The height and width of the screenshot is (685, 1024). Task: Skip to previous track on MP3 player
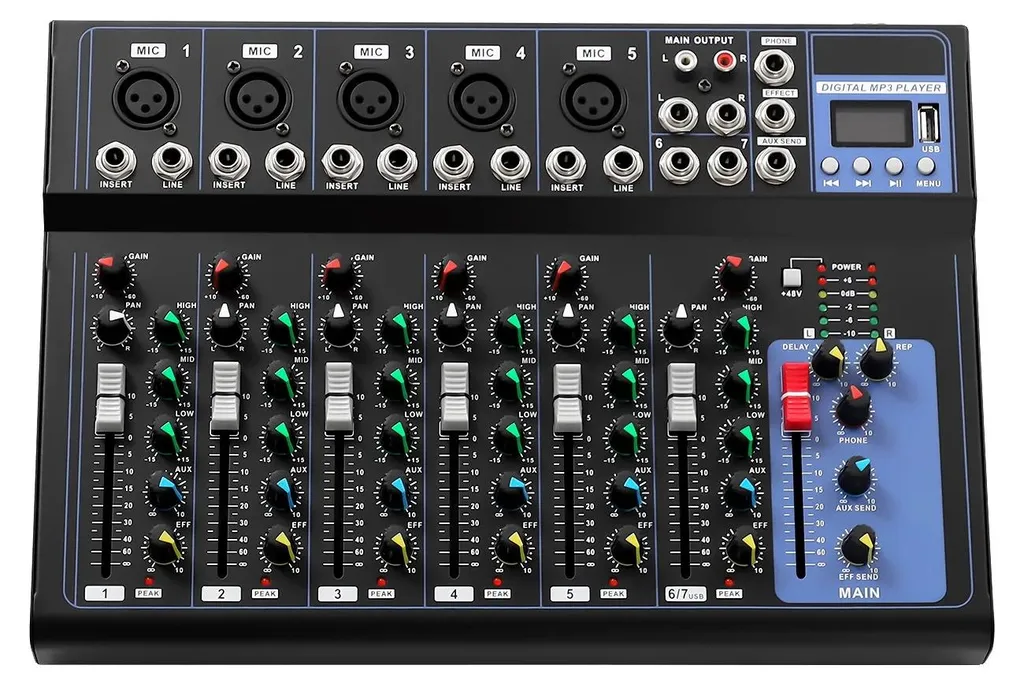pos(831,165)
